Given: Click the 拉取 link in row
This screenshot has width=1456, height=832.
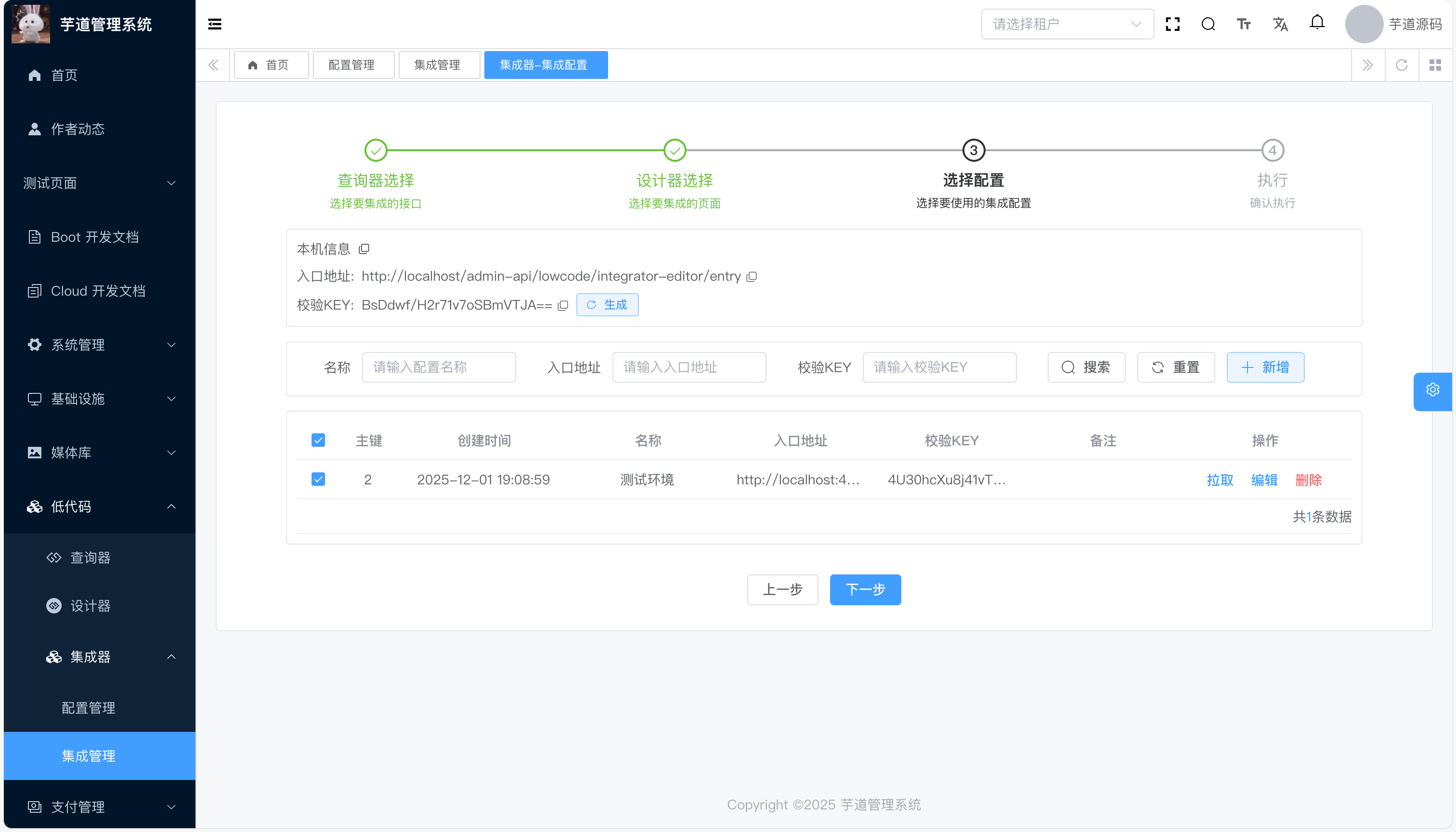Looking at the screenshot, I should [1220, 480].
